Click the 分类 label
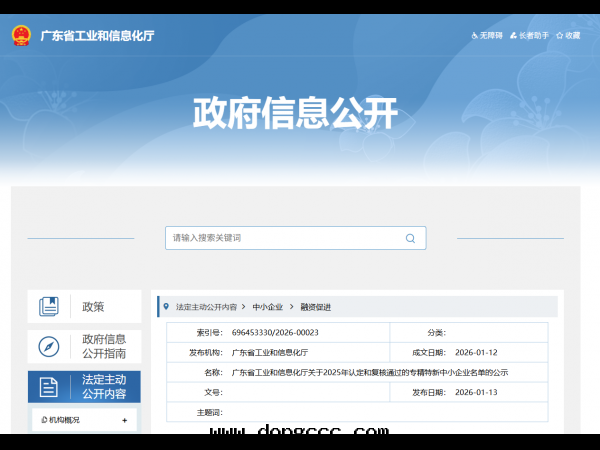 (437, 333)
